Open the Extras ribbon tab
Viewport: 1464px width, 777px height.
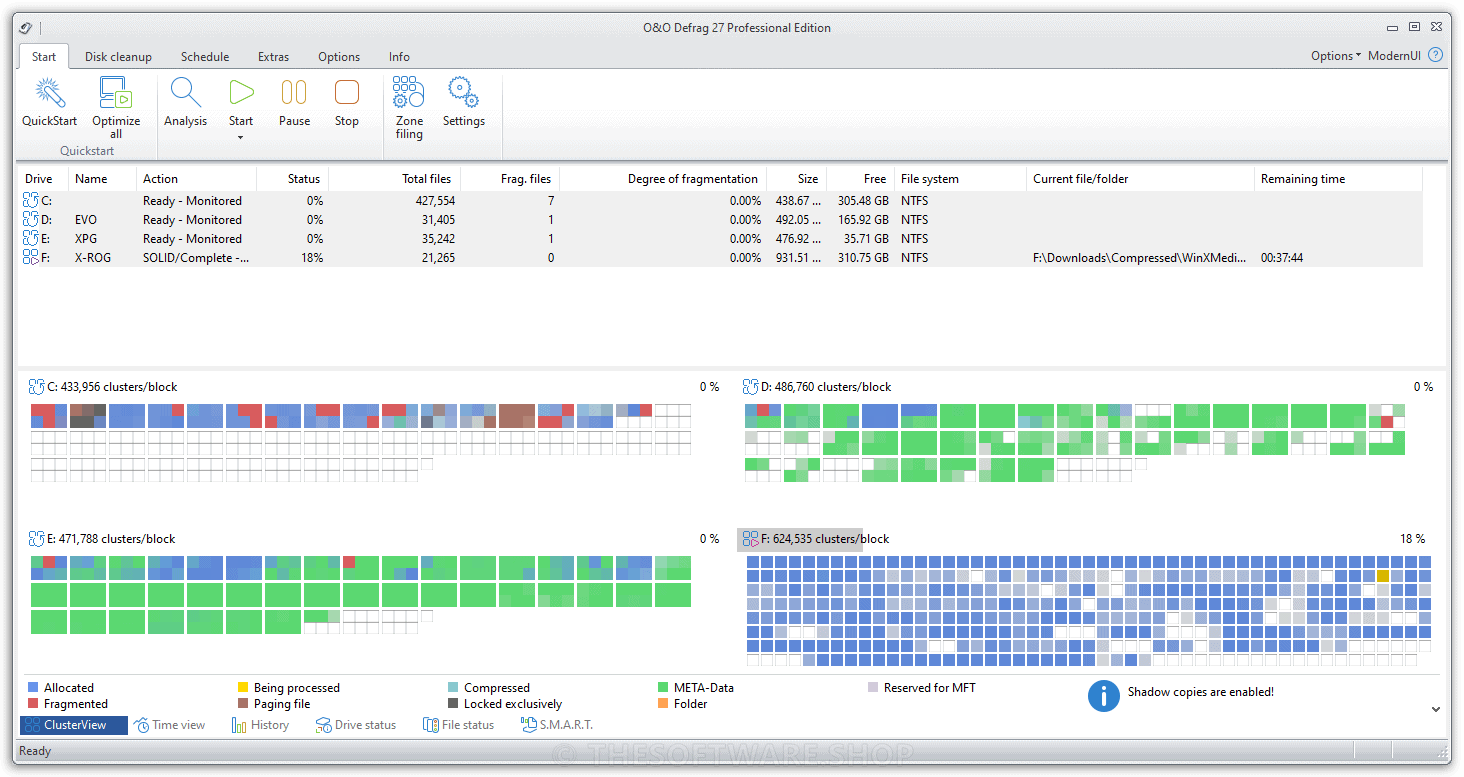coord(273,57)
